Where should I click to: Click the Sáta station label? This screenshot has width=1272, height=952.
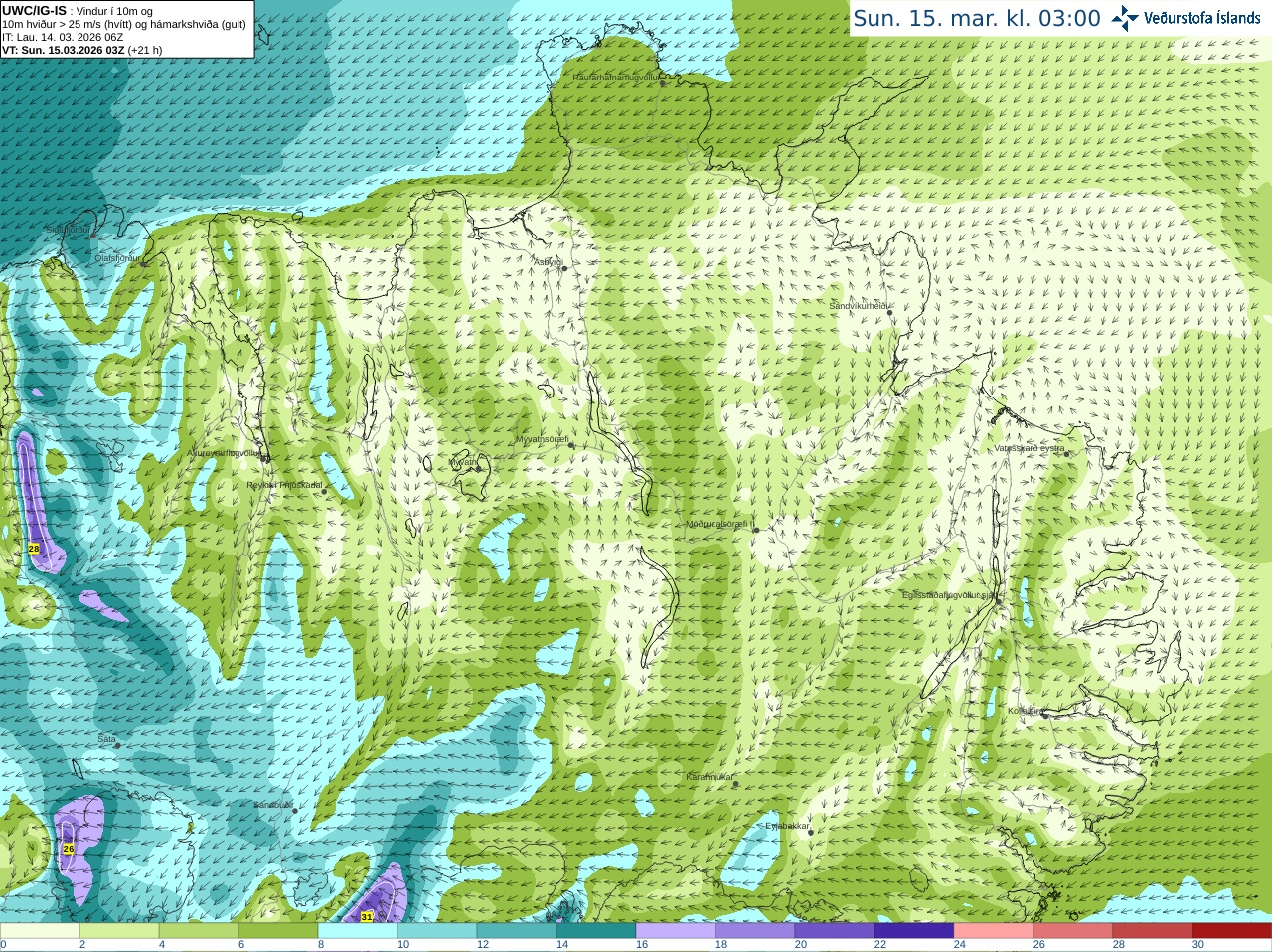point(106,739)
